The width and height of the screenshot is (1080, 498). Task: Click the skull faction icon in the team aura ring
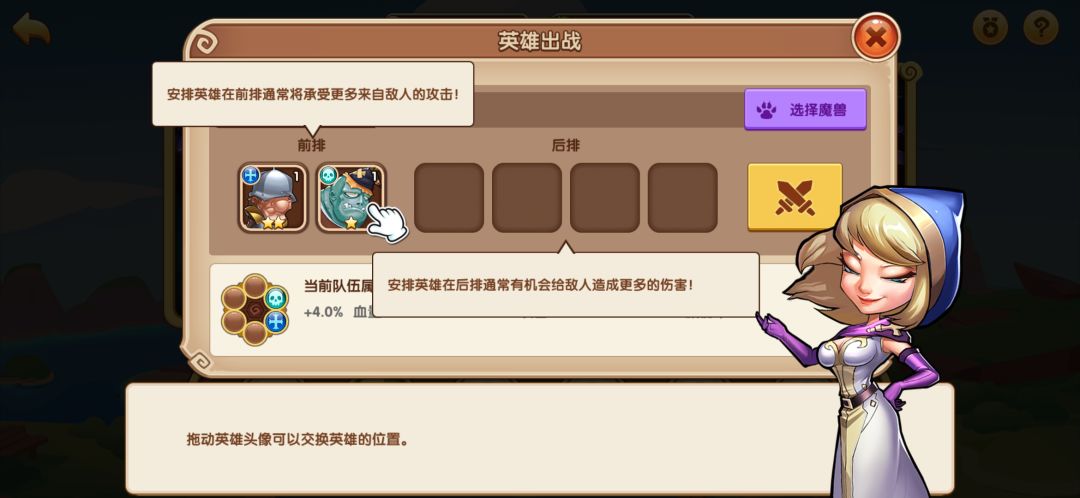[276, 298]
